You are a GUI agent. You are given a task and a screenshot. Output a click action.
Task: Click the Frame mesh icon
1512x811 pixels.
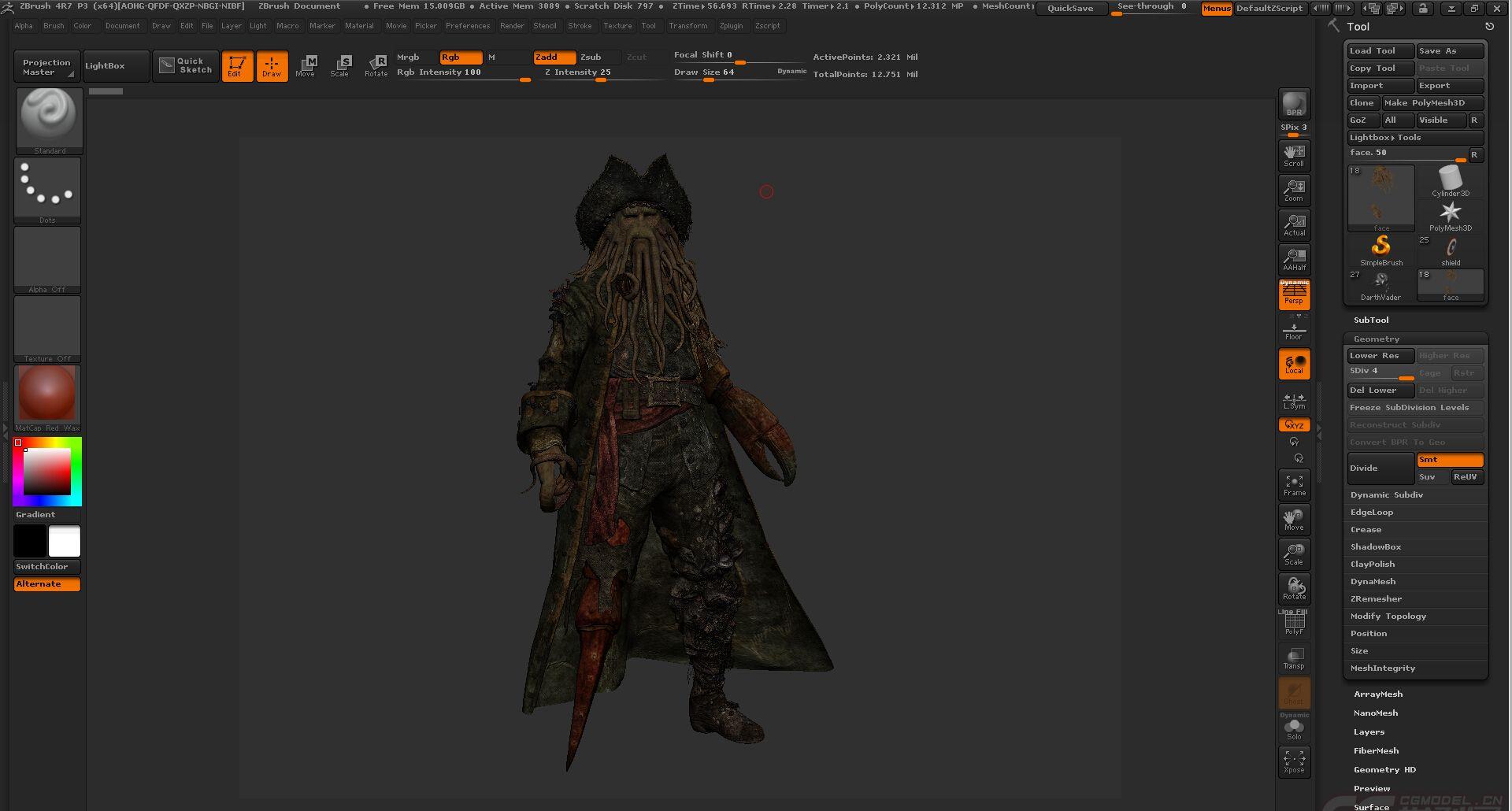pyautogui.click(x=1294, y=485)
